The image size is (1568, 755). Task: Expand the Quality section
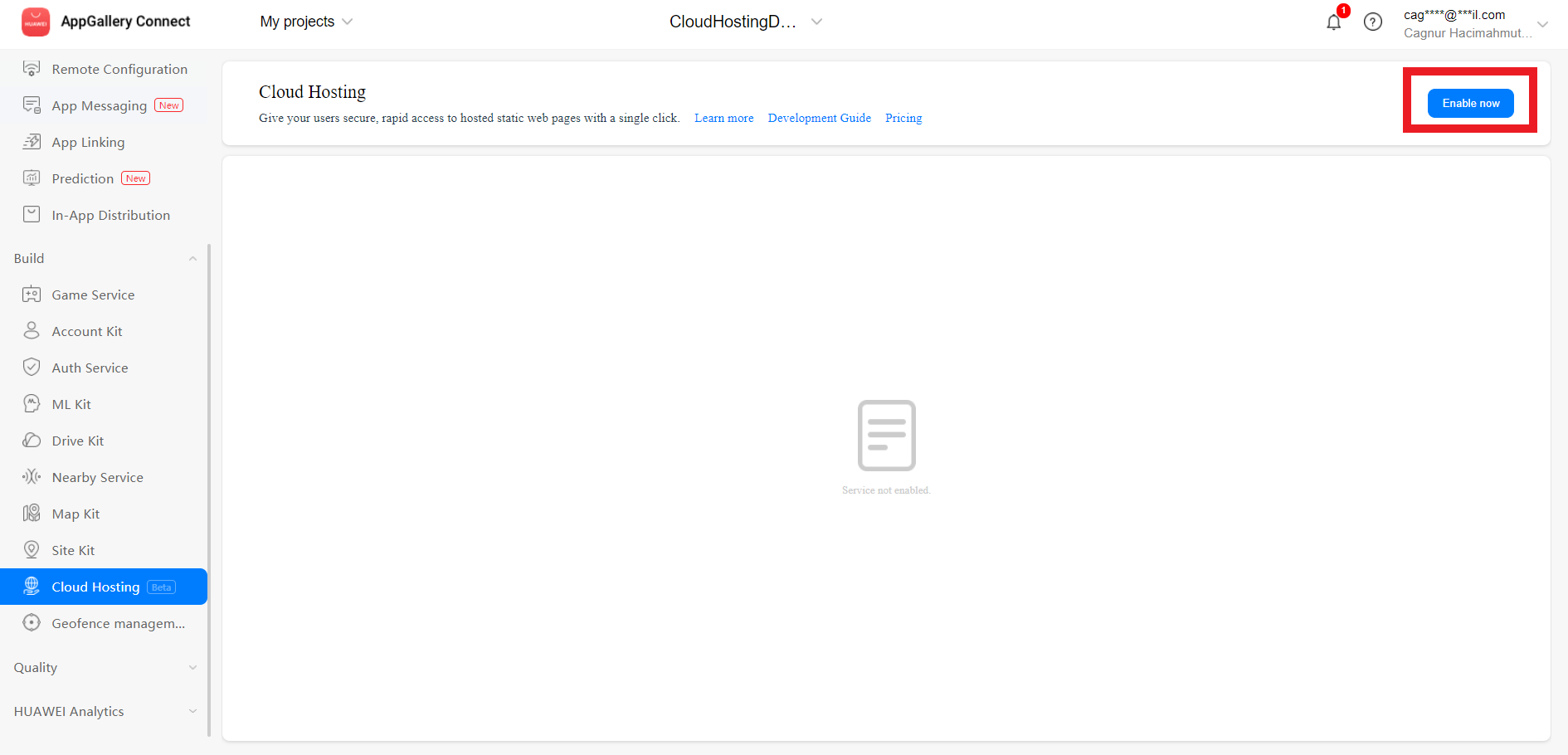tap(192, 668)
